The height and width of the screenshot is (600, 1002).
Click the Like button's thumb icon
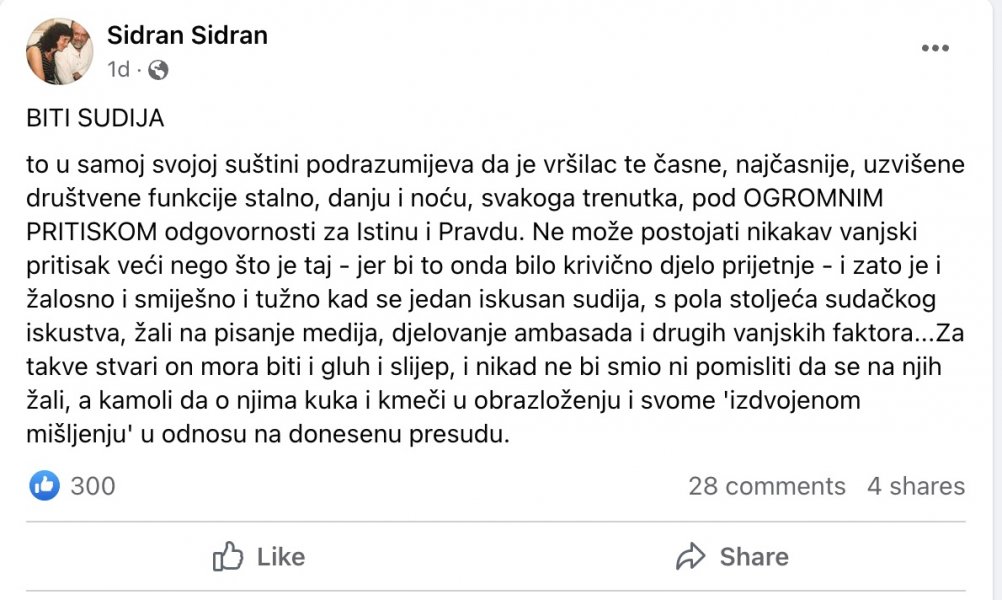click(229, 556)
